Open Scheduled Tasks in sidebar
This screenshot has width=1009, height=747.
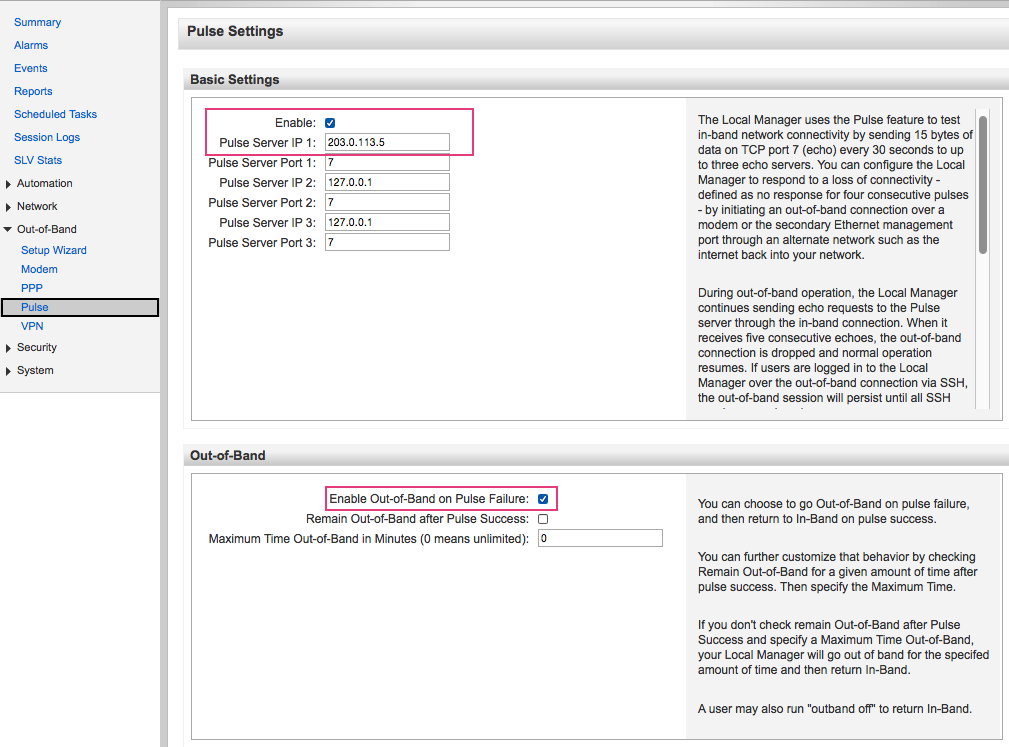[55, 114]
